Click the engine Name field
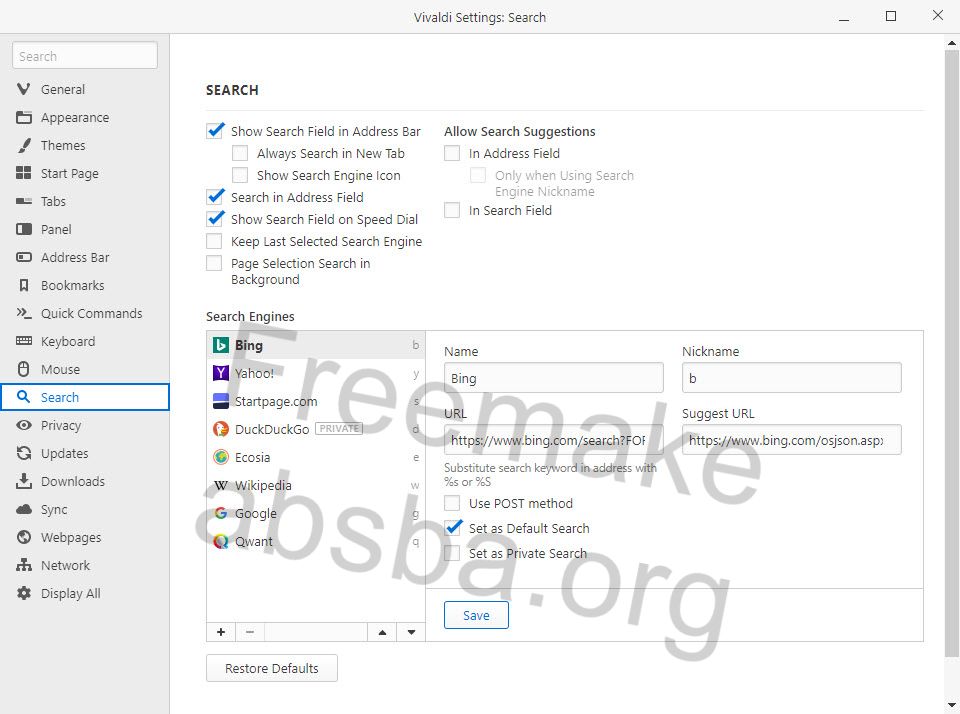 tap(553, 378)
